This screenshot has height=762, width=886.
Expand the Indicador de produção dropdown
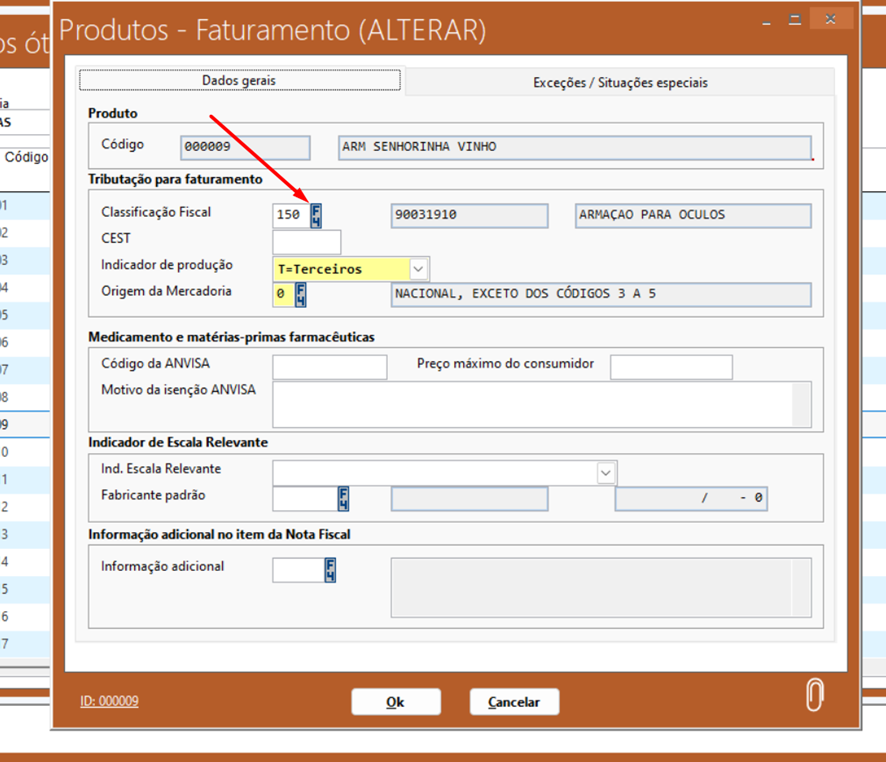[419, 269]
